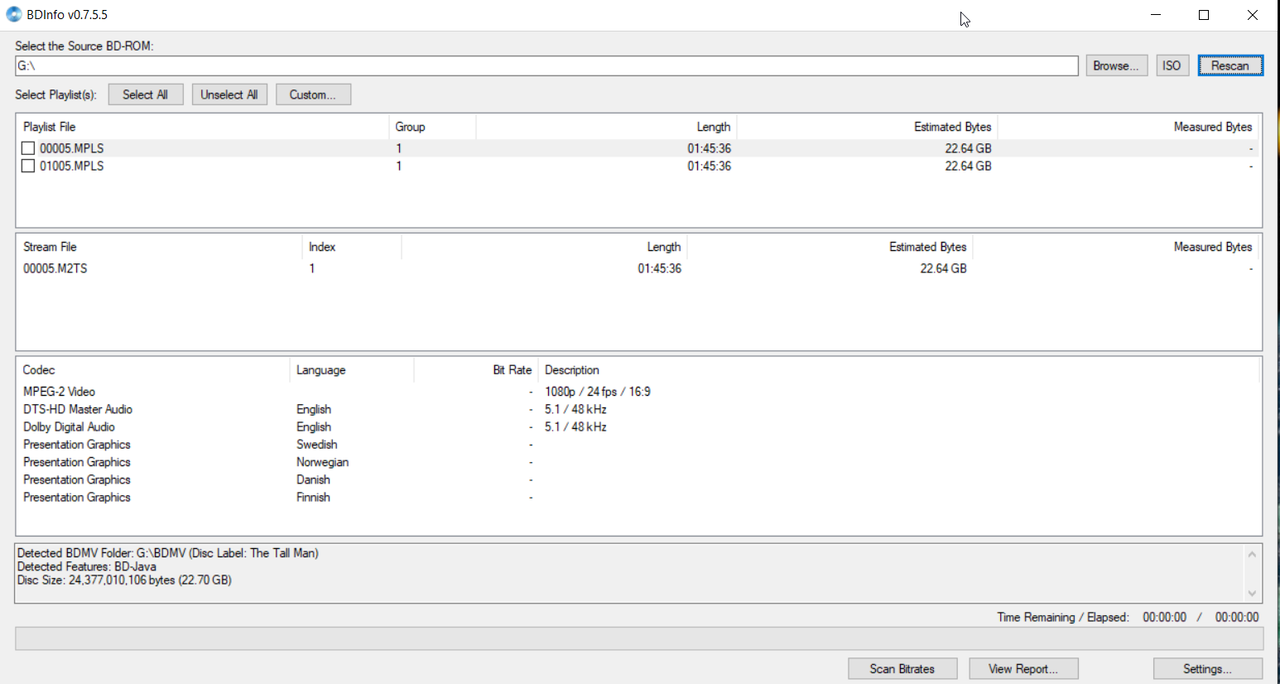
Task: Minimize the BDInfo window
Action: click(1156, 15)
